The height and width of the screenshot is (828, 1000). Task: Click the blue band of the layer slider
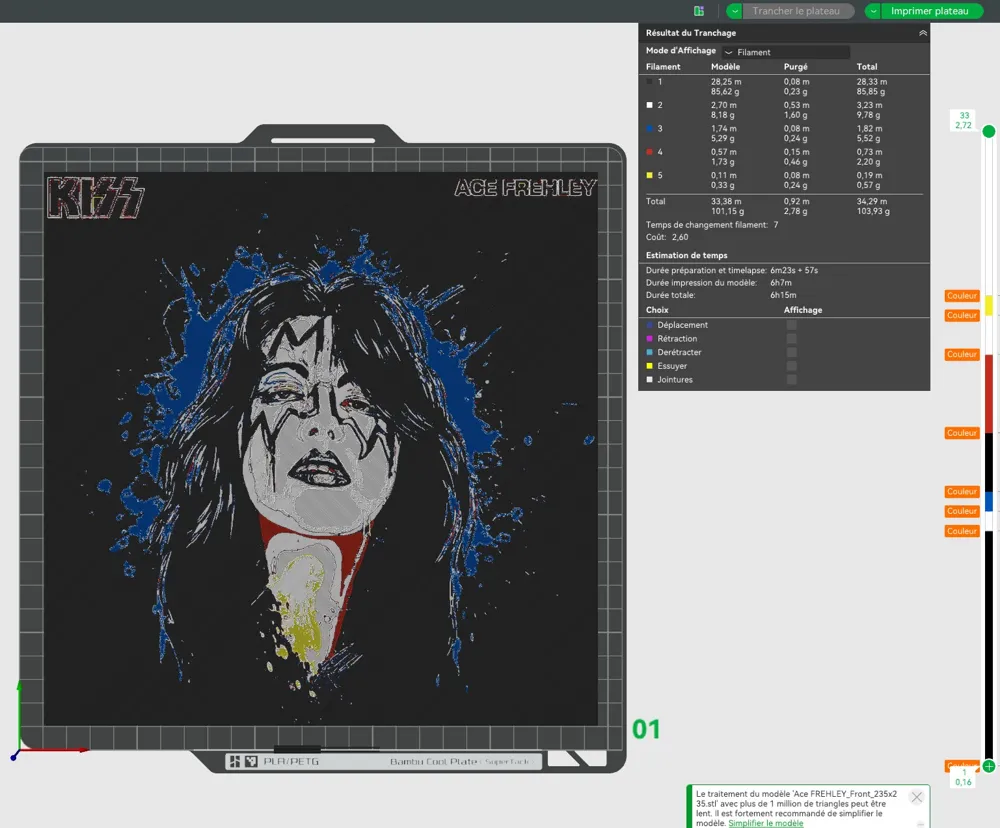989,501
